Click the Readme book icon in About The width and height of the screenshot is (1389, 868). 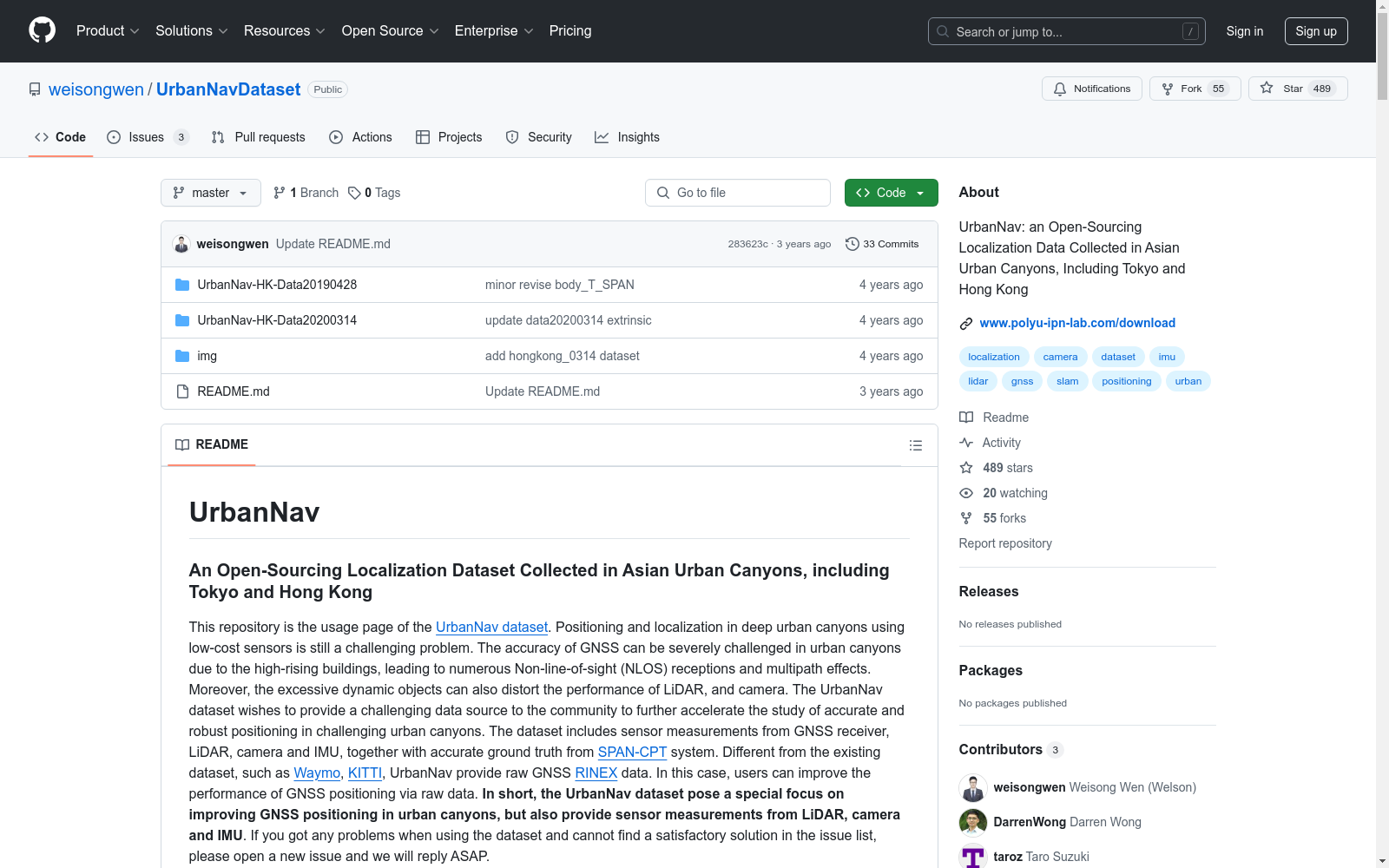pyautogui.click(x=966, y=418)
